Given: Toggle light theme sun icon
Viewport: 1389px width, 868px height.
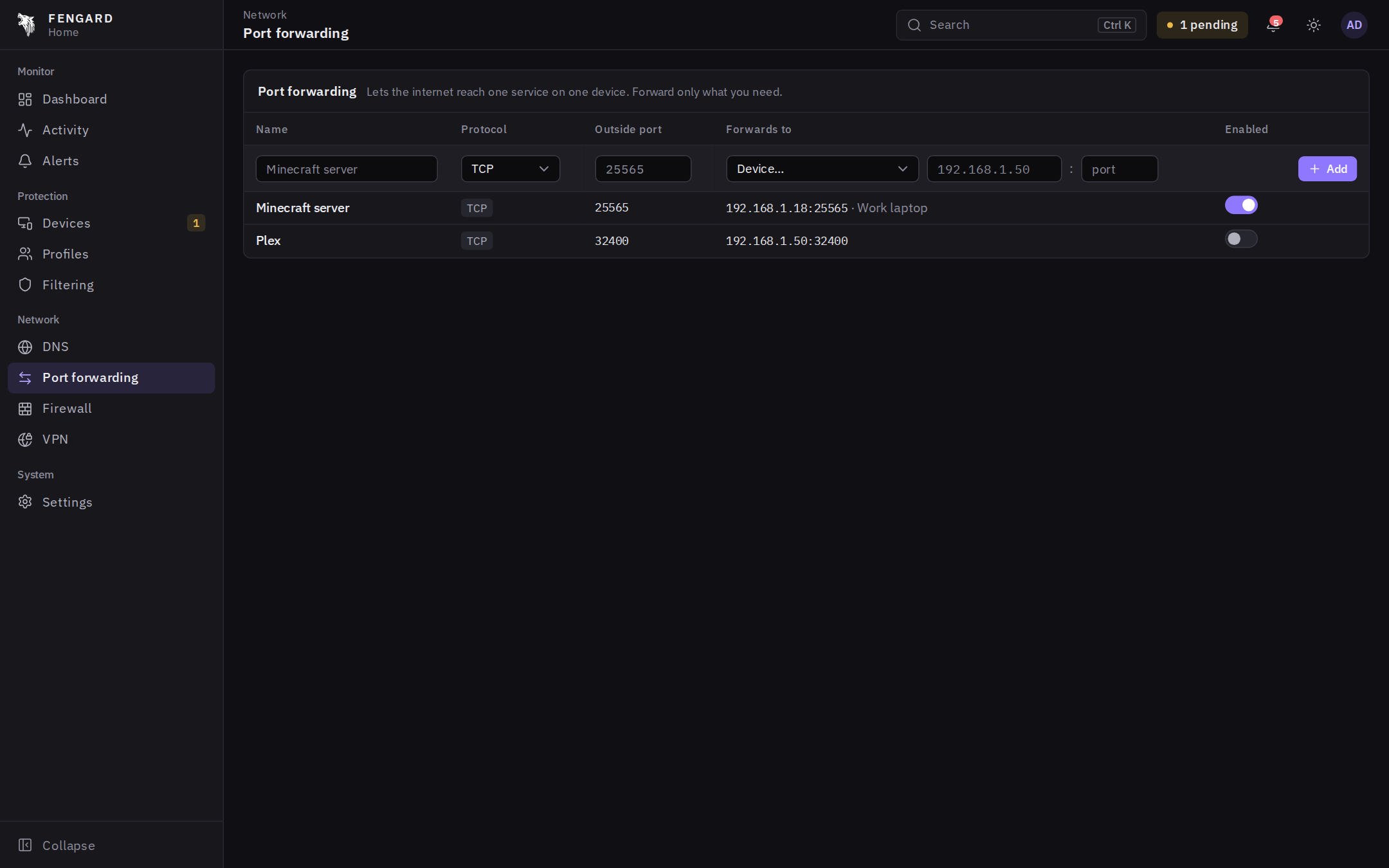Looking at the screenshot, I should point(1314,25).
